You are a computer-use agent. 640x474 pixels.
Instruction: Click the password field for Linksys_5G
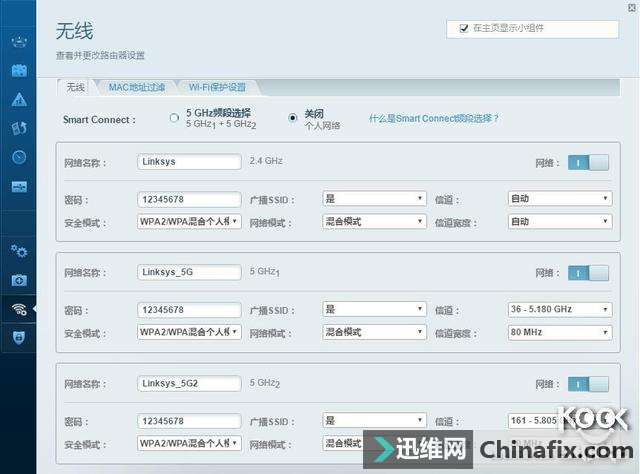coord(189,310)
